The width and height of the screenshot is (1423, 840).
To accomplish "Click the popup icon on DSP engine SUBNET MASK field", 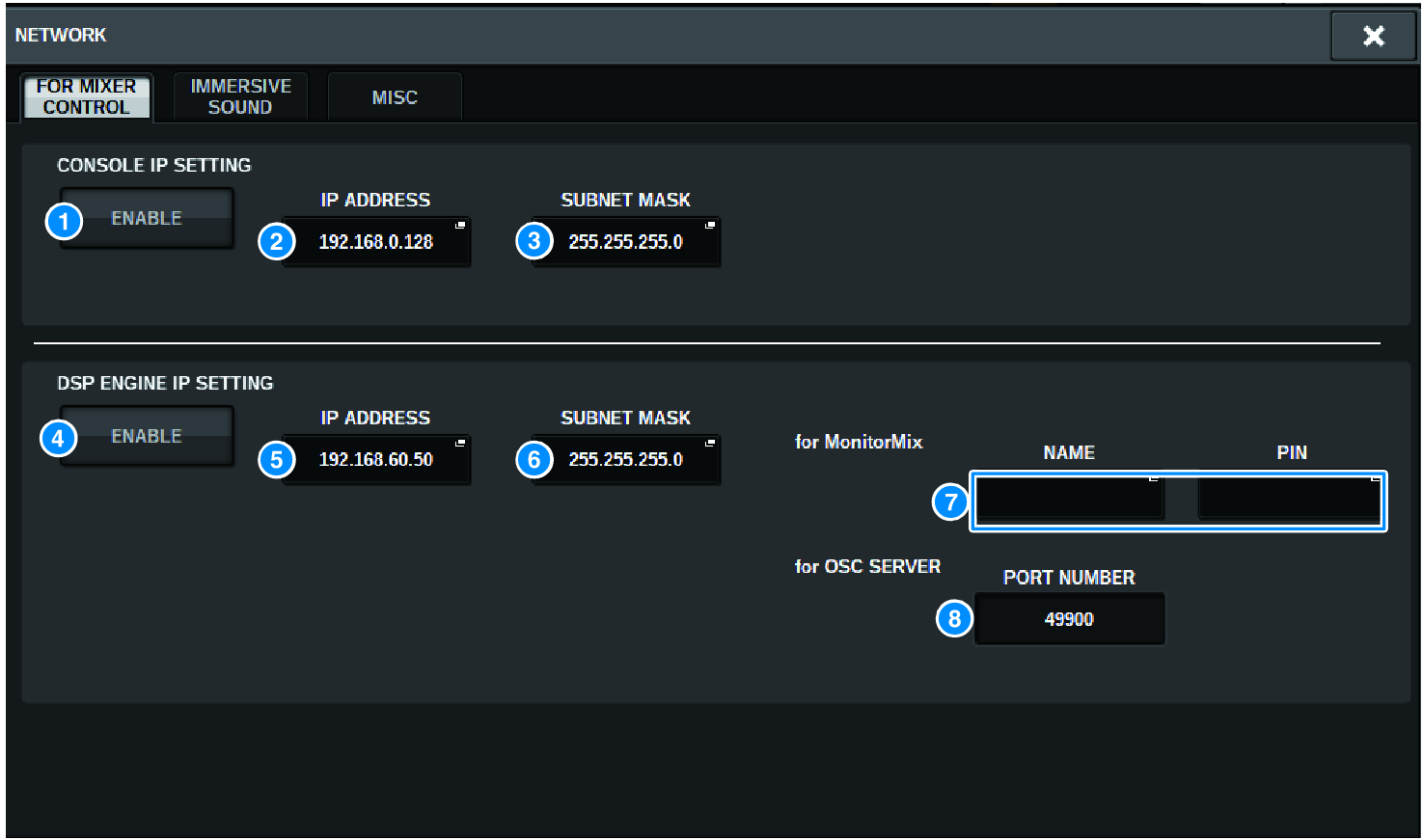I will [x=709, y=444].
